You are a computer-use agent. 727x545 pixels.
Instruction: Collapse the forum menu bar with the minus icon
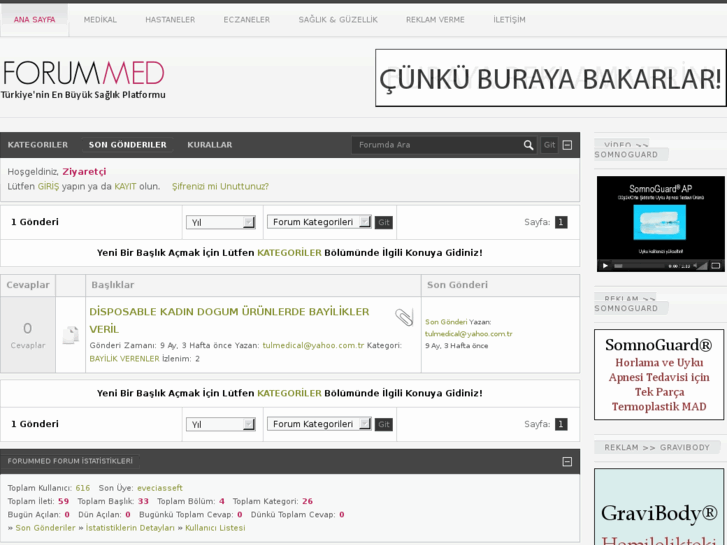(567, 145)
